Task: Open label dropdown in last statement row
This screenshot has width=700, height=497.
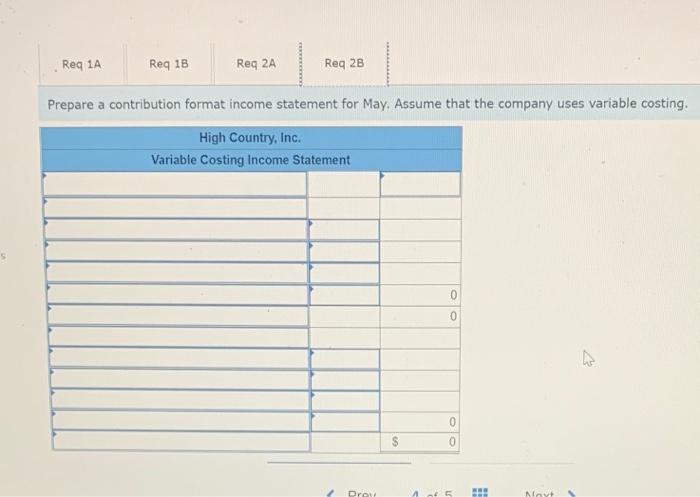Action: click(x=182, y=441)
